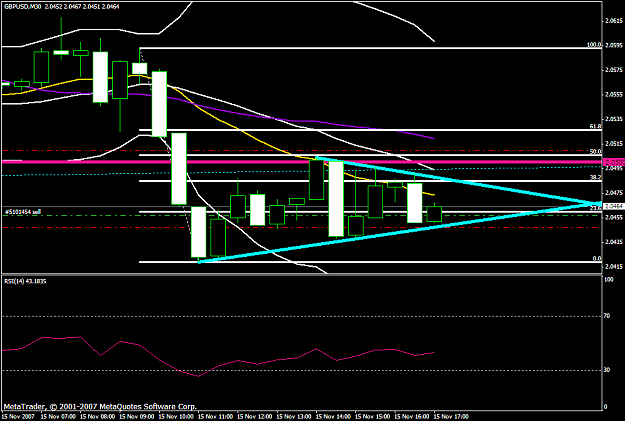Click the white current price tag 2.0464
This screenshot has width=625, height=421.
tap(613, 206)
